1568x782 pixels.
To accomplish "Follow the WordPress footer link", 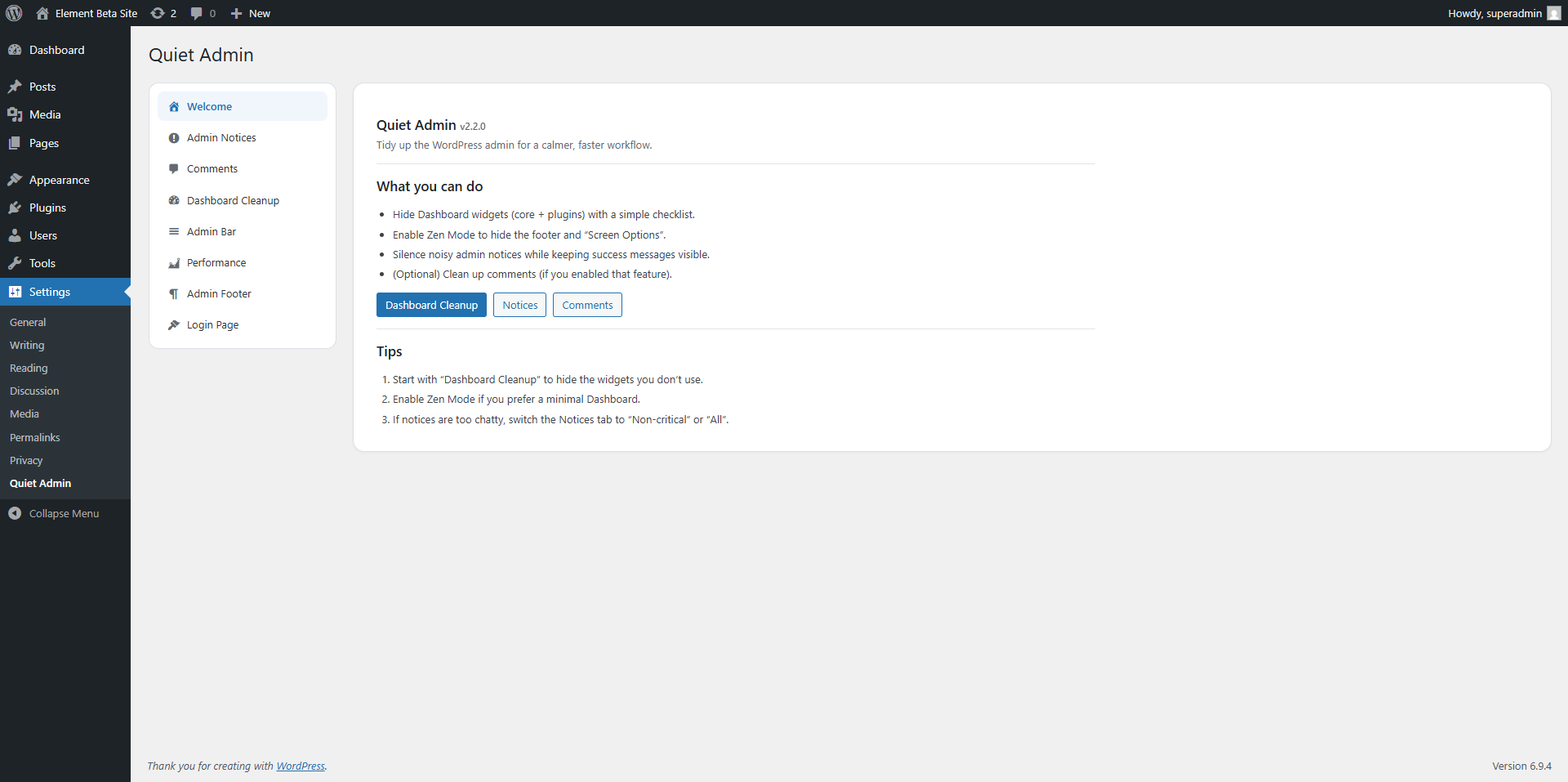I will 301,766.
